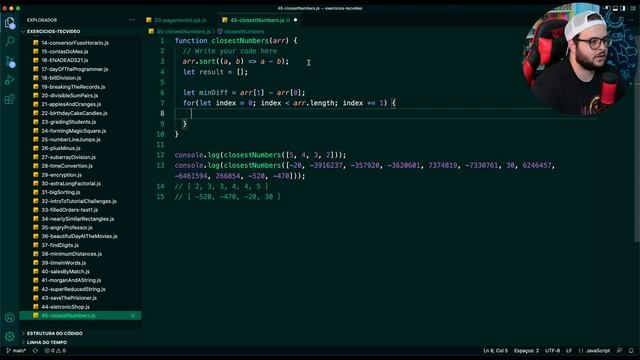The image size is (640, 360).
Task: Select the JavaScript language mode
Action: click(x=595, y=351)
